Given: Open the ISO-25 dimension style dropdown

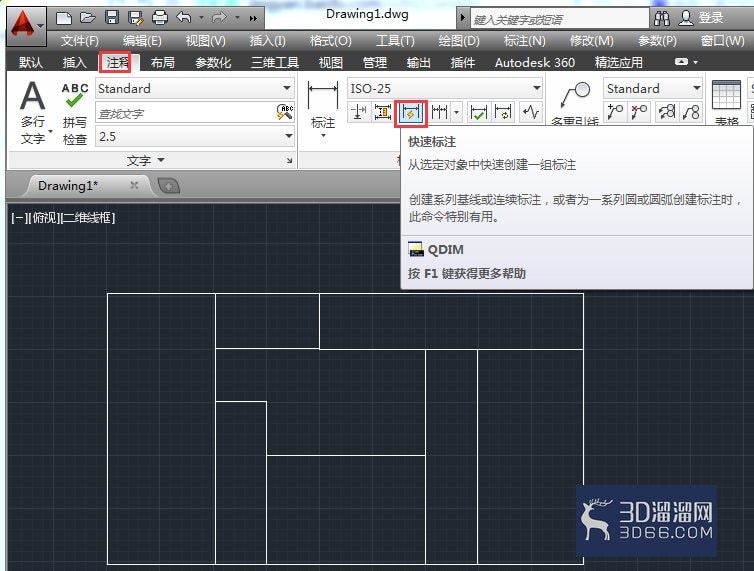Looking at the screenshot, I should 445,89.
